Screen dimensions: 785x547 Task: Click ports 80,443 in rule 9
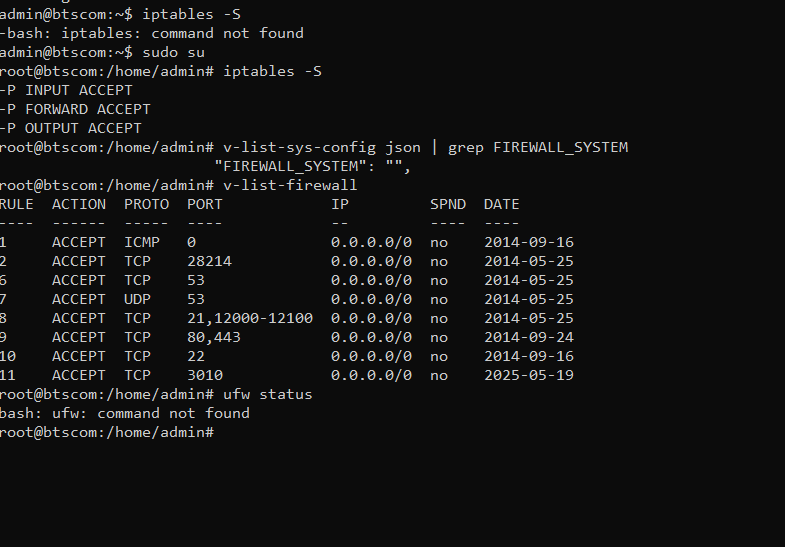click(x=214, y=337)
